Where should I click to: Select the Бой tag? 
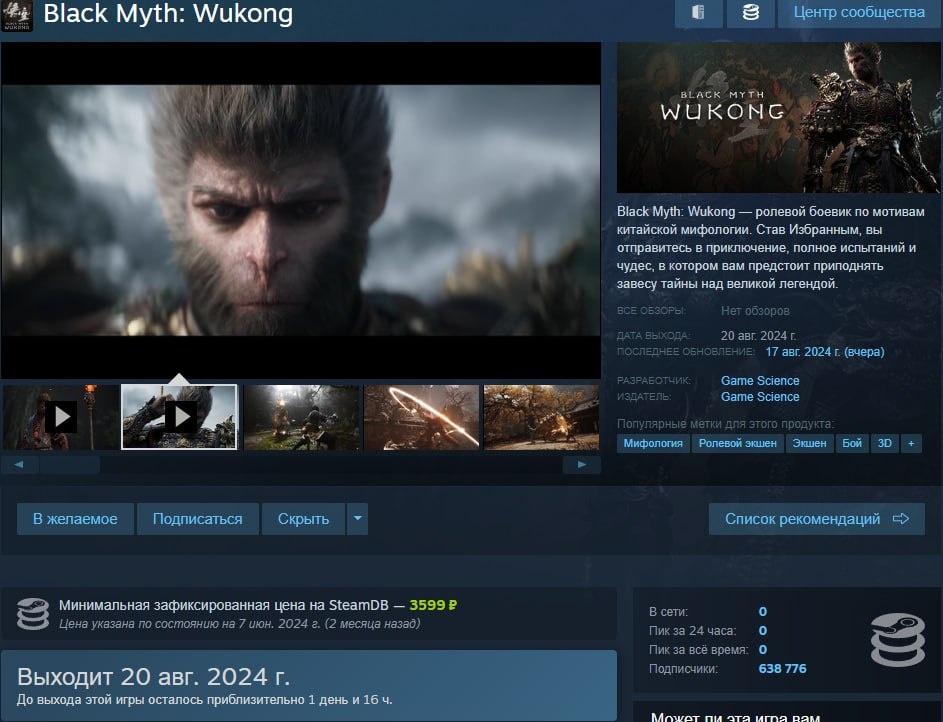coord(852,444)
